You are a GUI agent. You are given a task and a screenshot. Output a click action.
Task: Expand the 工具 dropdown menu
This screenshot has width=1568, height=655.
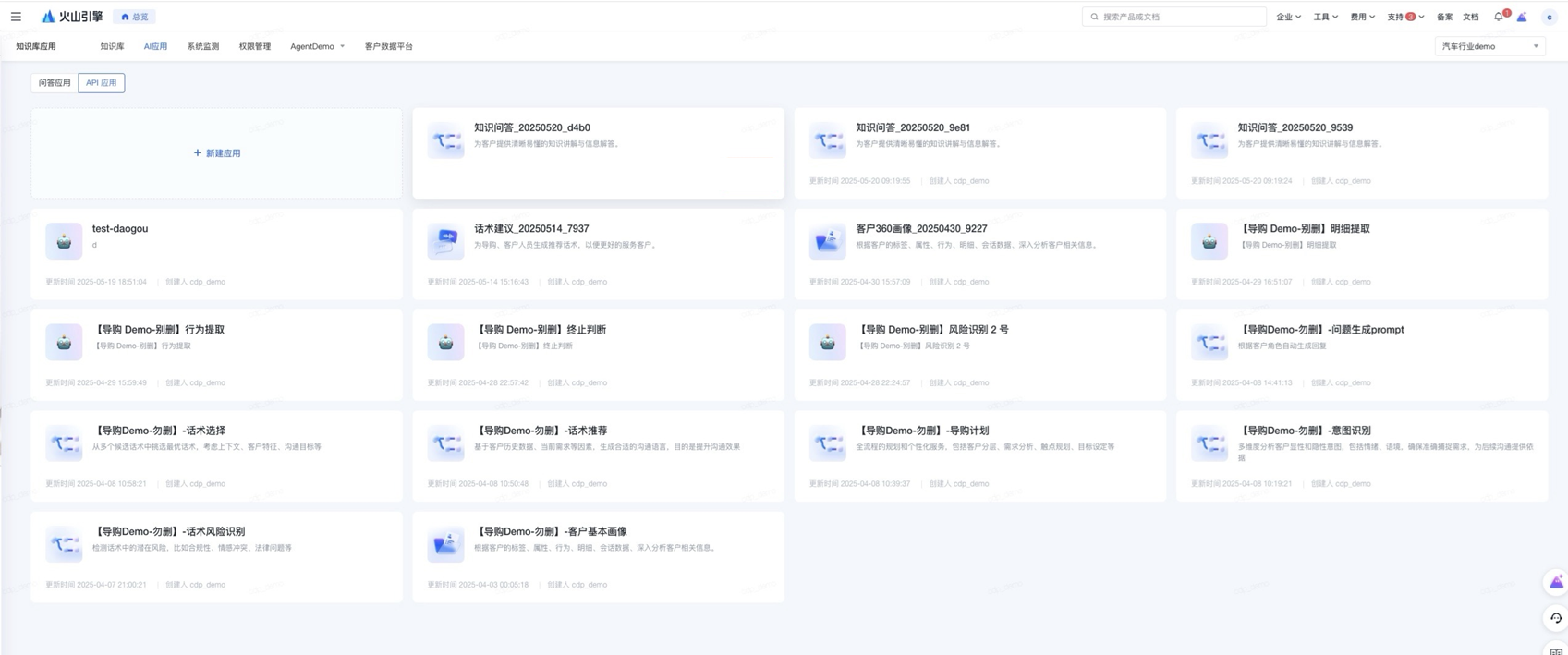click(1325, 17)
